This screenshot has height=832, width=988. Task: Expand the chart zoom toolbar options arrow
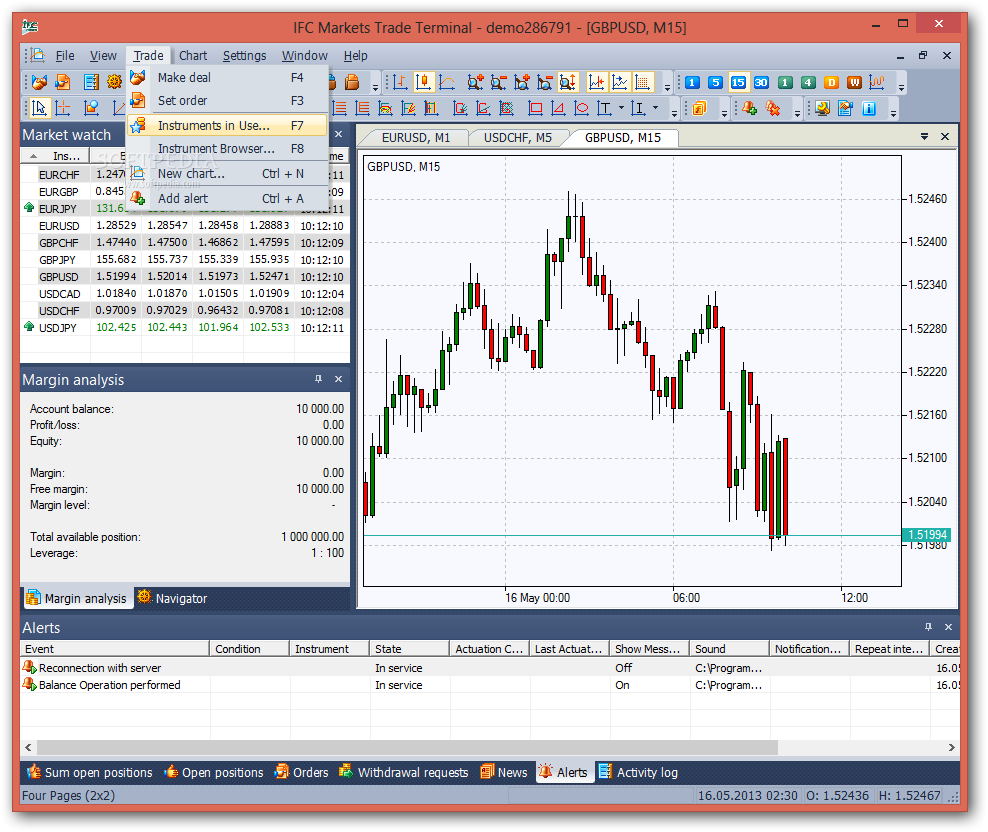[667, 88]
